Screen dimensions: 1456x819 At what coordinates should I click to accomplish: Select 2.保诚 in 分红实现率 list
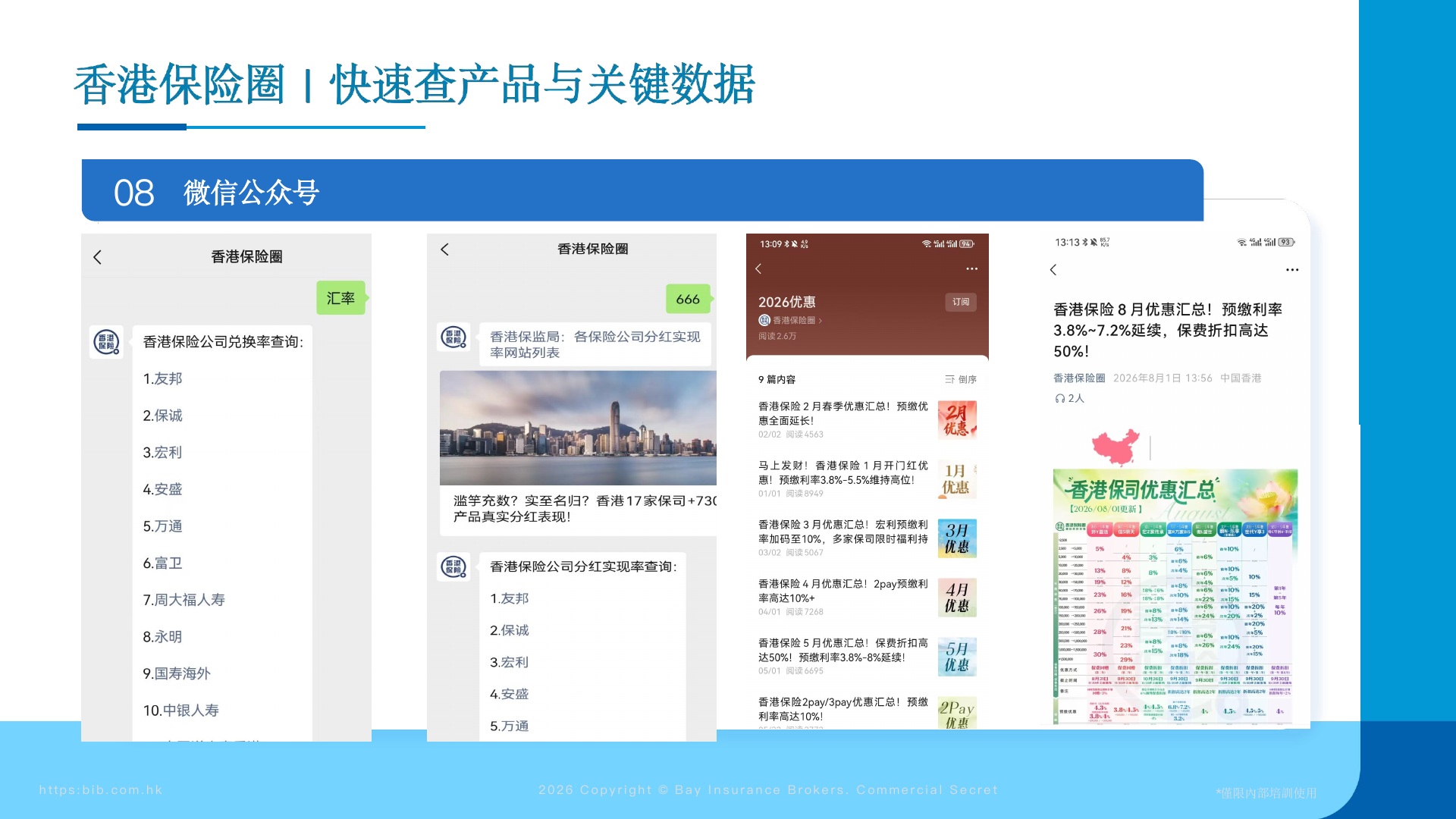(x=510, y=630)
